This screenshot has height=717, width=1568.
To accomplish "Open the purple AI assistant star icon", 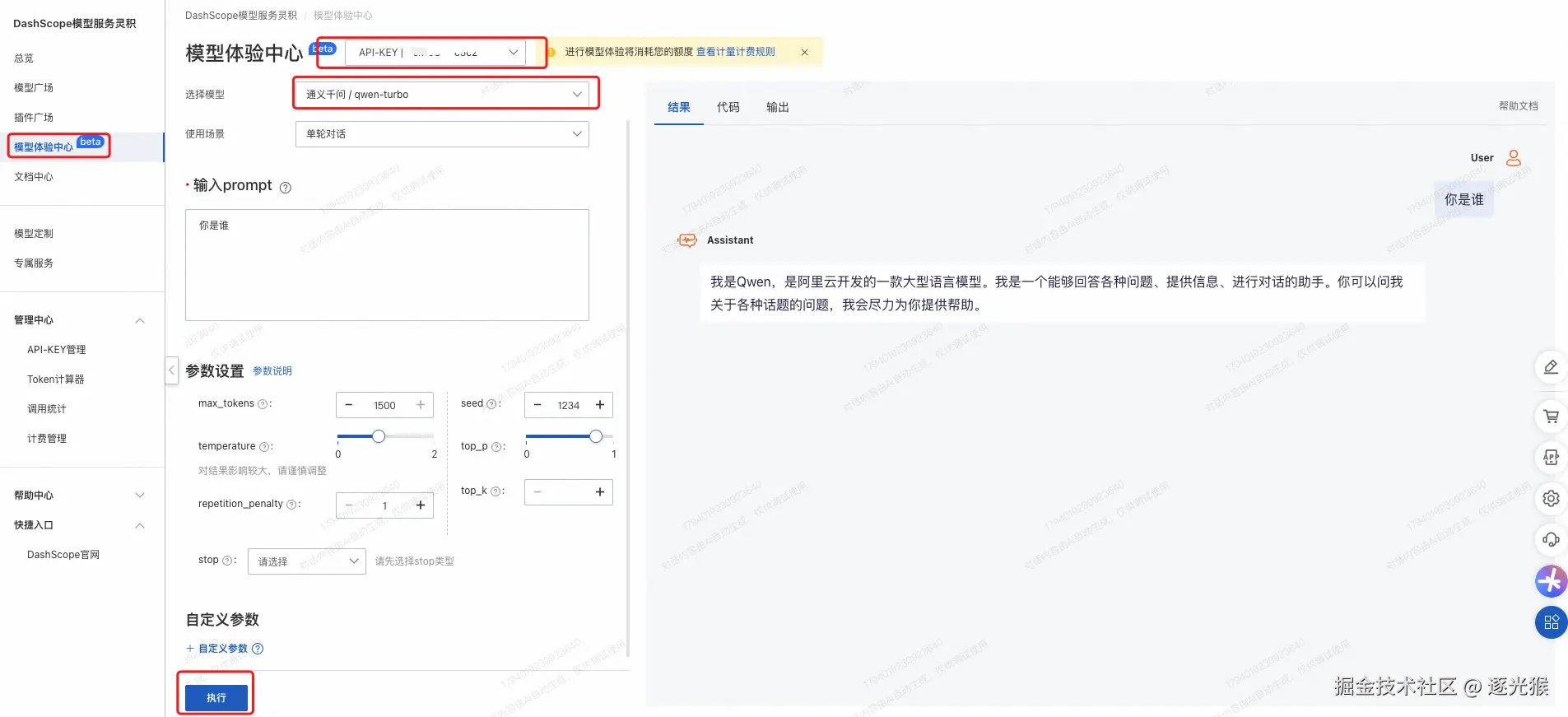I will pyautogui.click(x=1551, y=581).
